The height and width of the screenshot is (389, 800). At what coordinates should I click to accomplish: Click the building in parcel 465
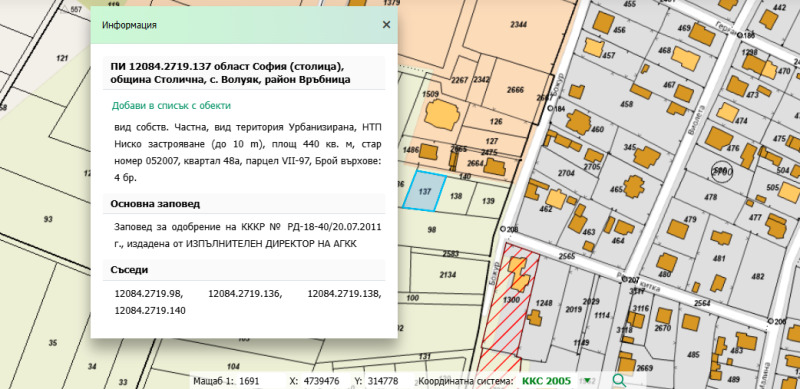634,186
